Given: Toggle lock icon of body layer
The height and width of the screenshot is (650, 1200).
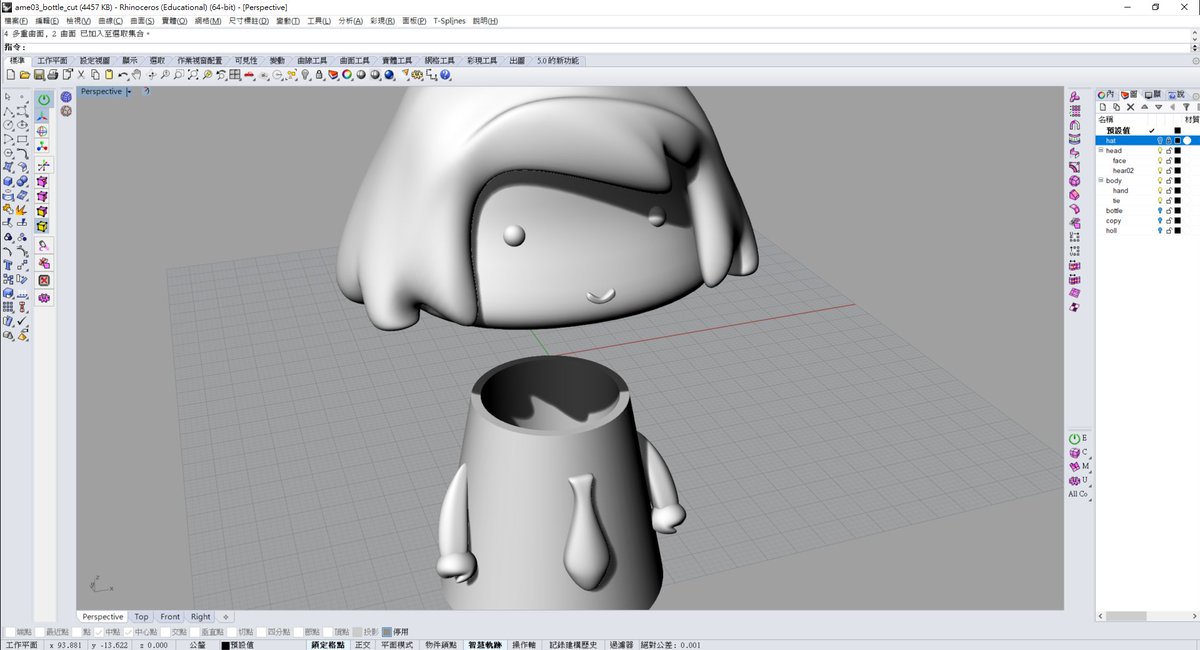Looking at the screenshot, I should [1169, 181].
